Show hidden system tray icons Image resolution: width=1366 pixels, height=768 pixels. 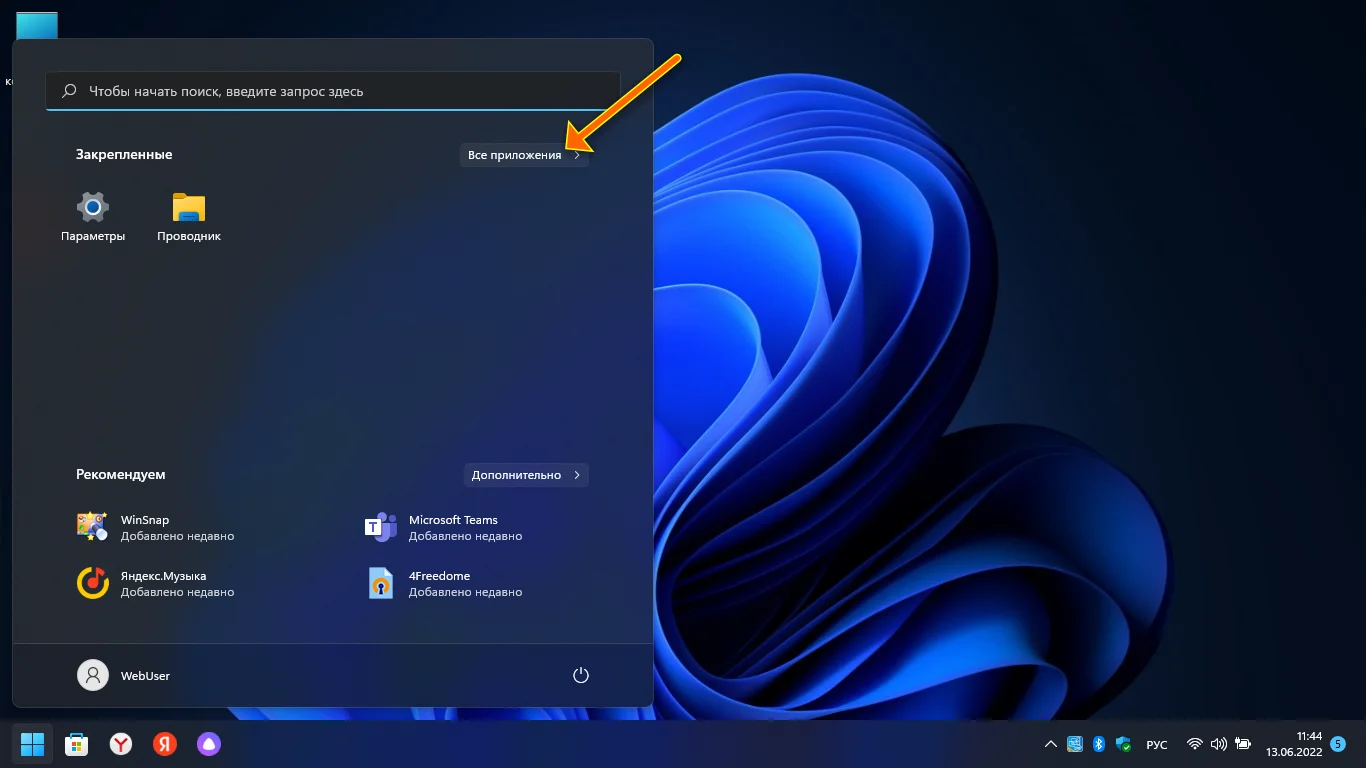coord(1050,744)
